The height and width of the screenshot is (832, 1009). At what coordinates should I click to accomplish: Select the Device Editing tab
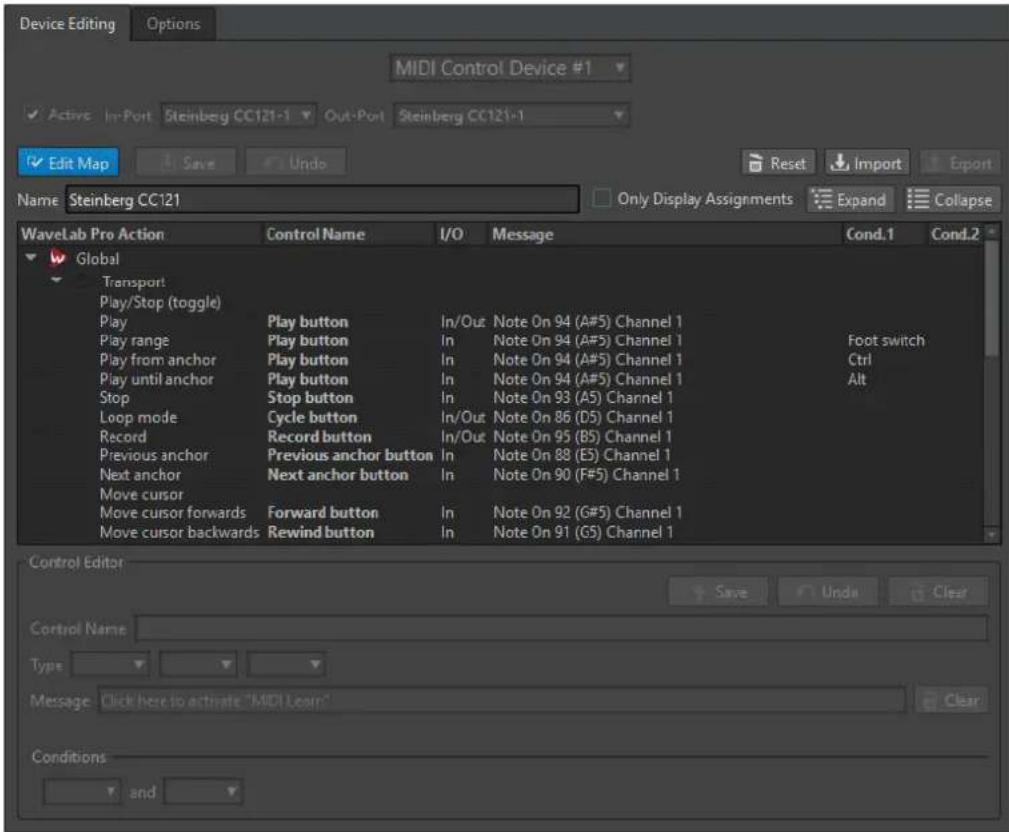[x=68, y=24]
